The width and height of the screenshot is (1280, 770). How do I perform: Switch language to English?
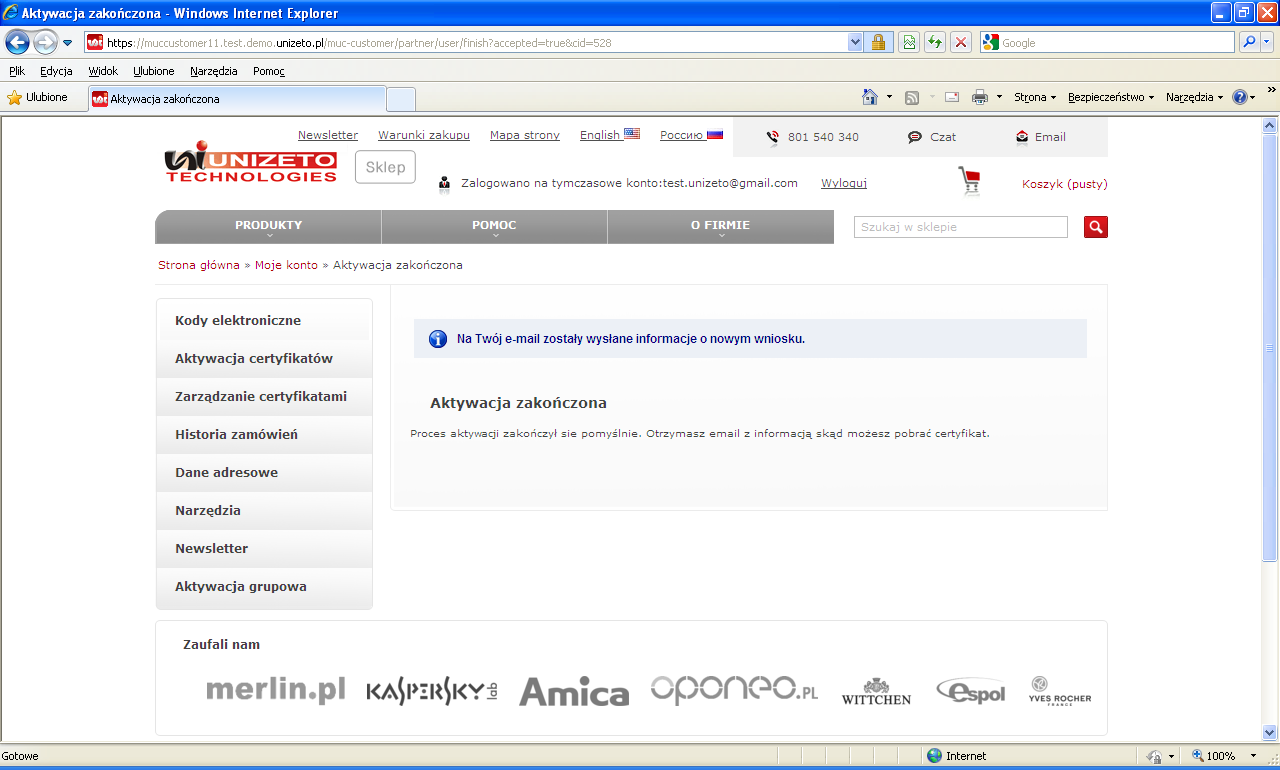point(610,135)
